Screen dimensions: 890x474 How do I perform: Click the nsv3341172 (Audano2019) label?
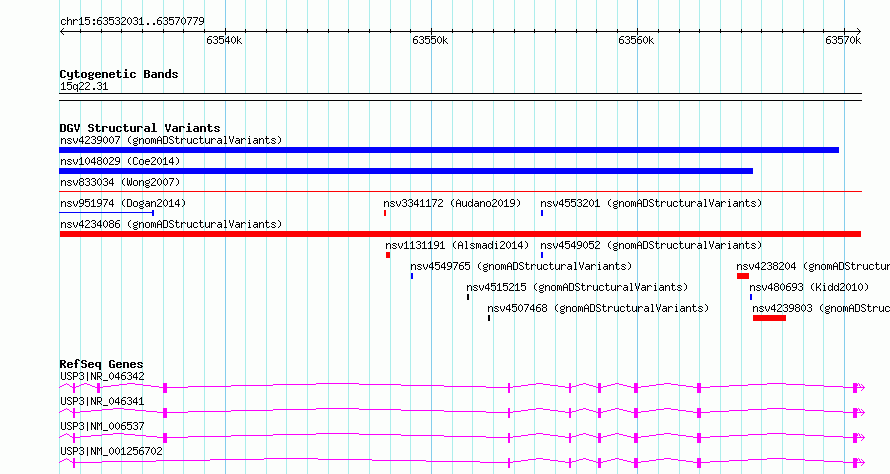(452, 203)
